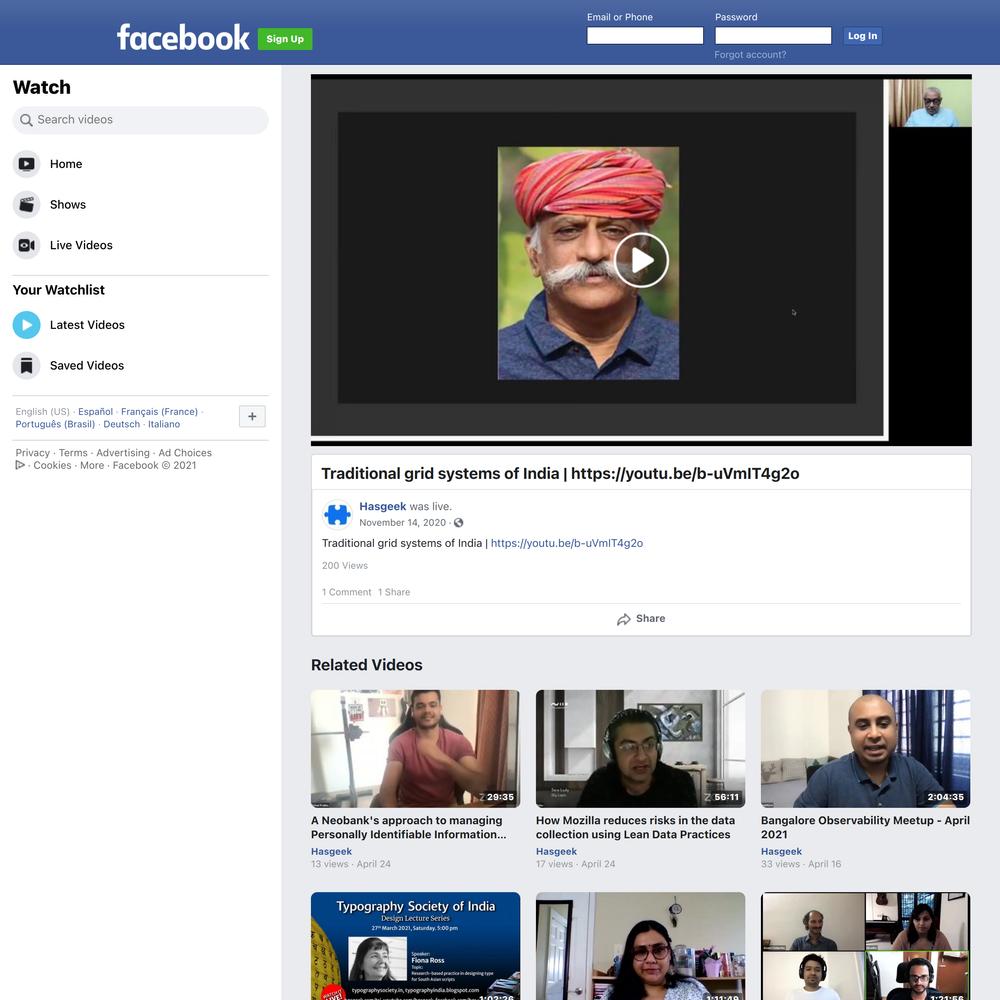
Task: Click the Search videos field
Action: pos(140,120)
